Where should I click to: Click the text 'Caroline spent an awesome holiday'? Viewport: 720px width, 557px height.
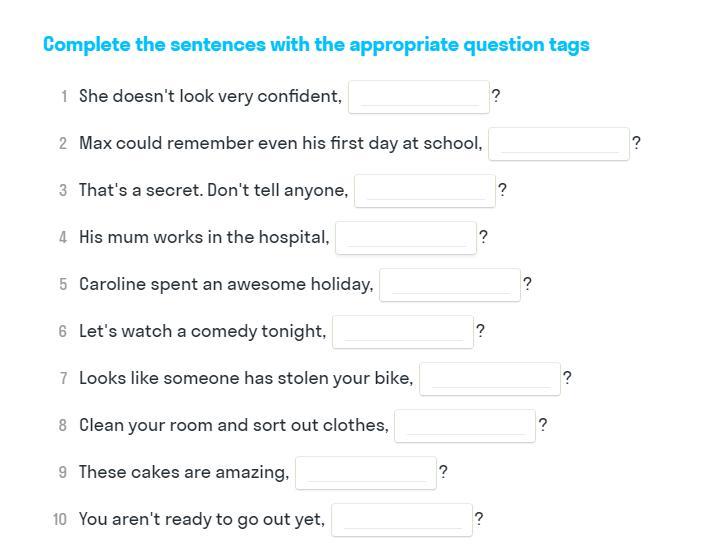226,285
